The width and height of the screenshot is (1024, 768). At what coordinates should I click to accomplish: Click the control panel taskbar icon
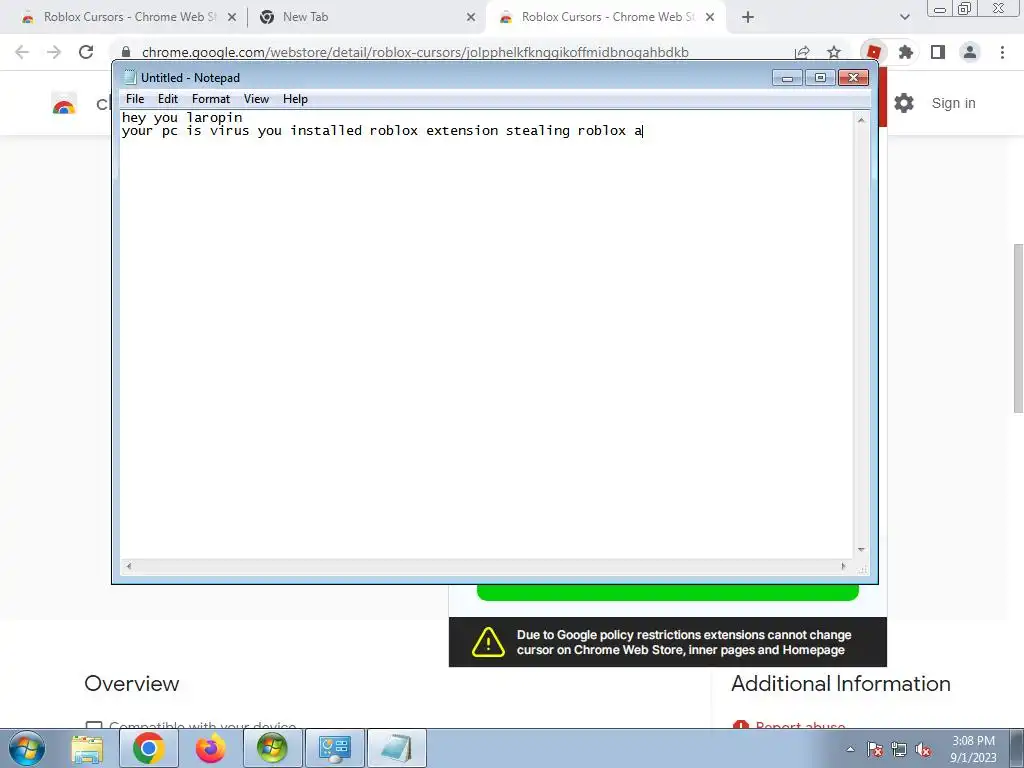point(334,748)
